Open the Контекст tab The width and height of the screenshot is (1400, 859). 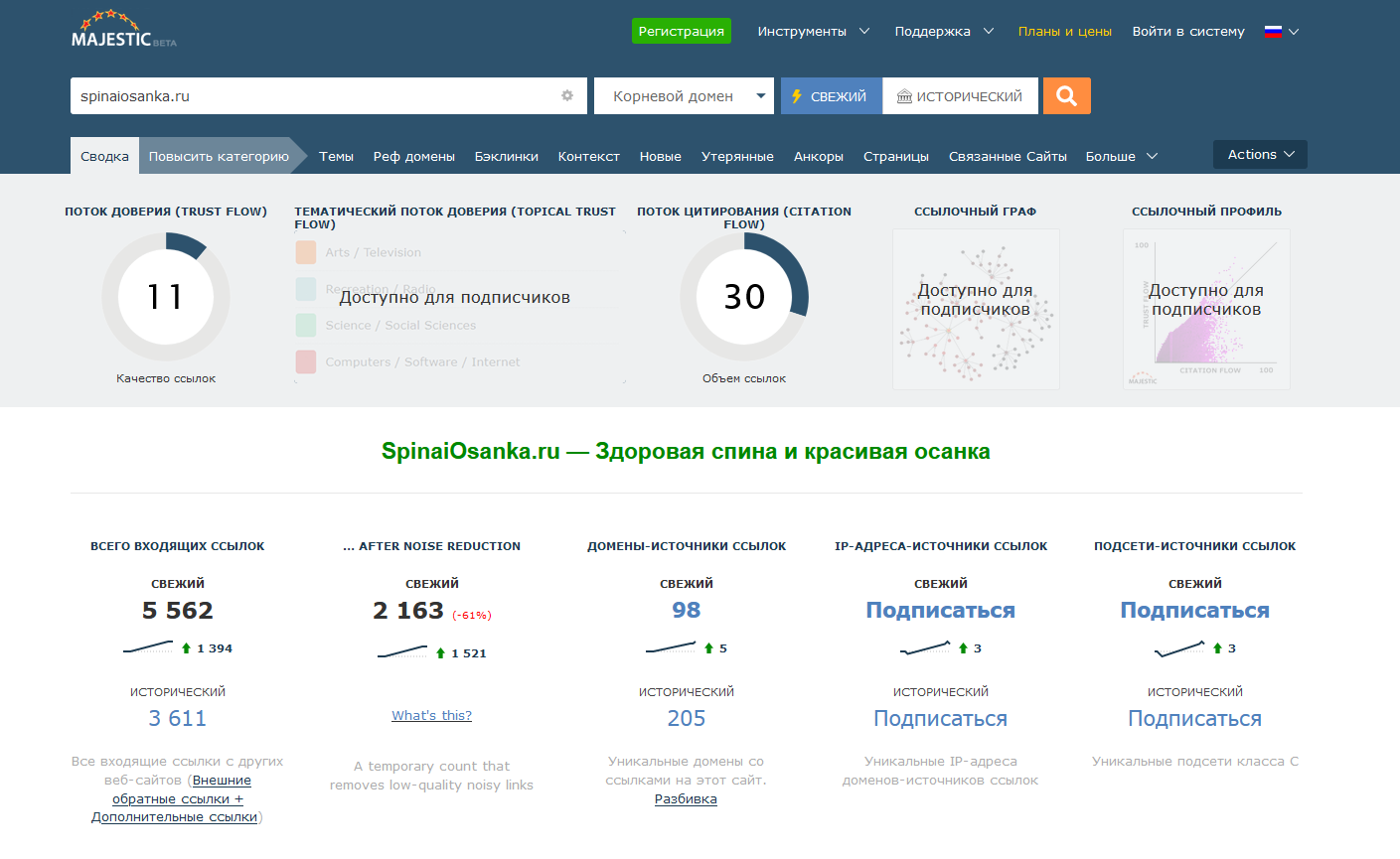click(589, 157)
